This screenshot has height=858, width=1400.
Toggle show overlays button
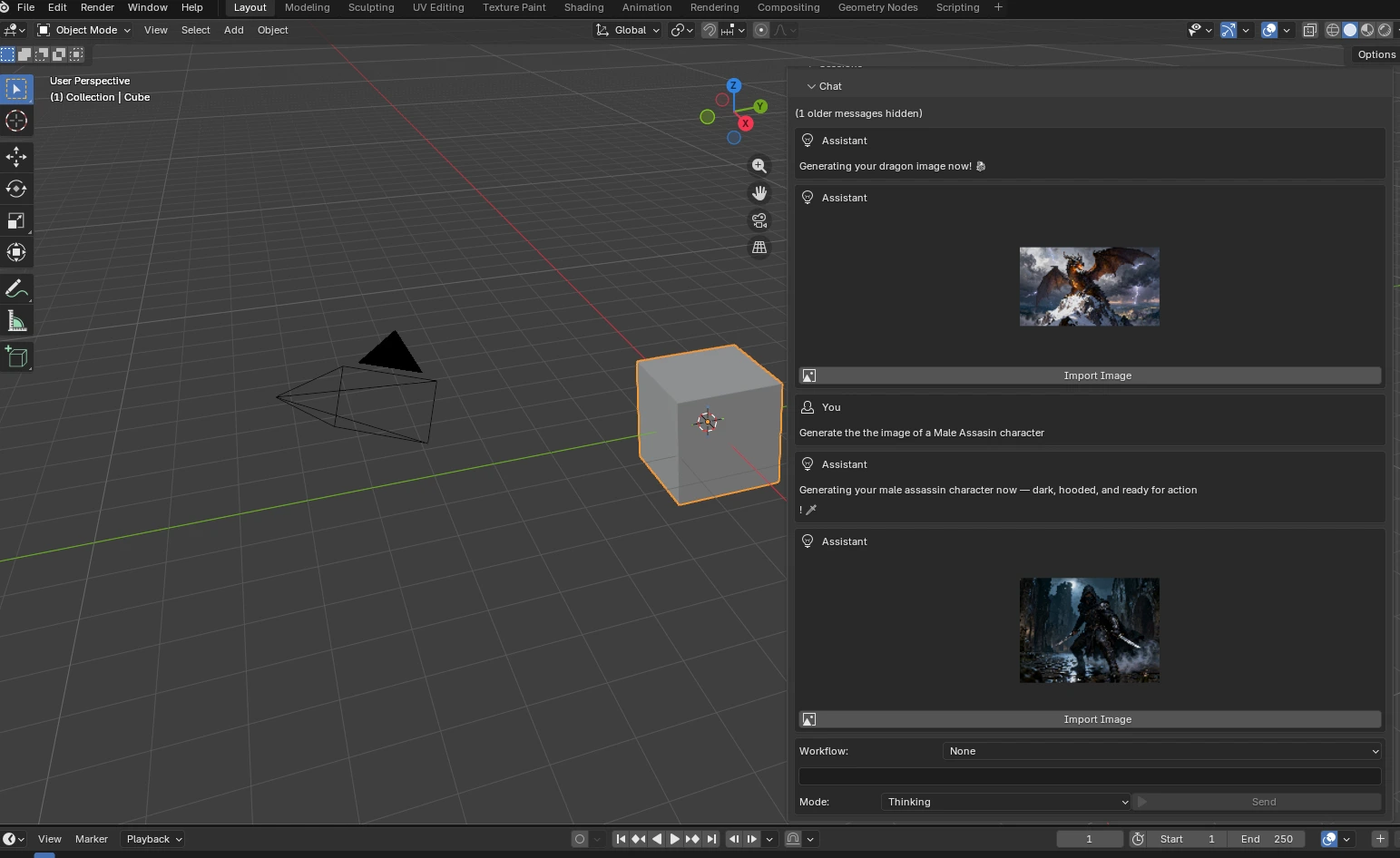[1269, 30]
